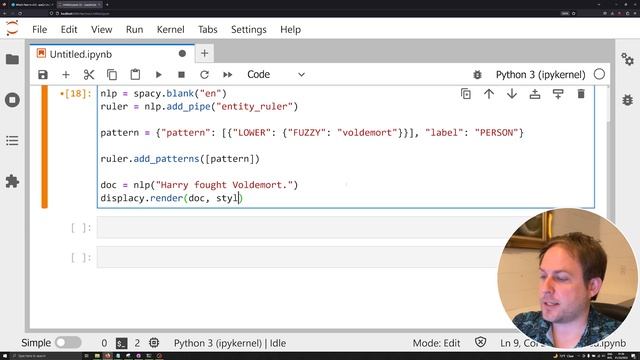Interrupt the kernel with stop icon

(x=181, y=75)
